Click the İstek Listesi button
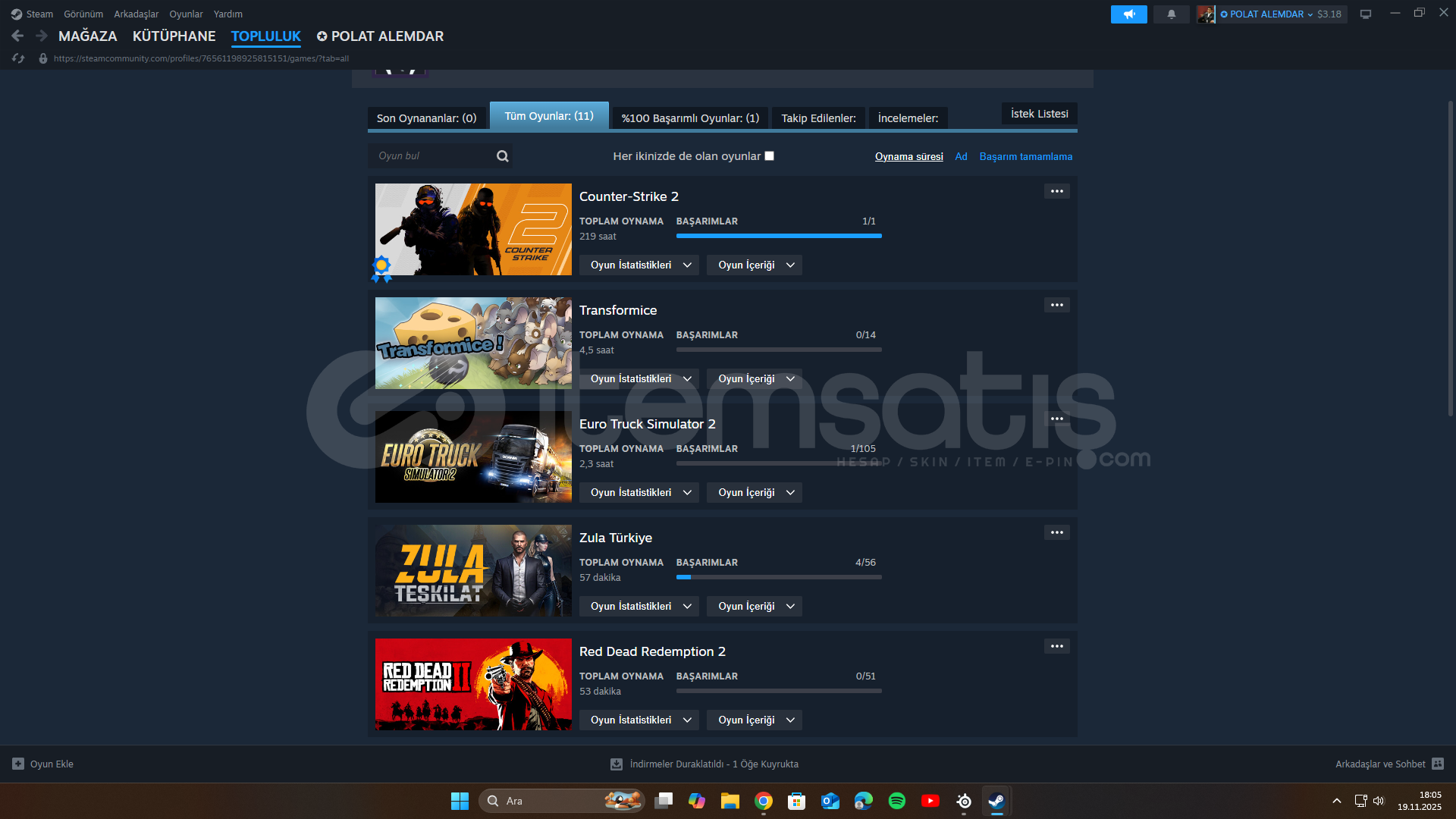 (x=1039, y=114)
